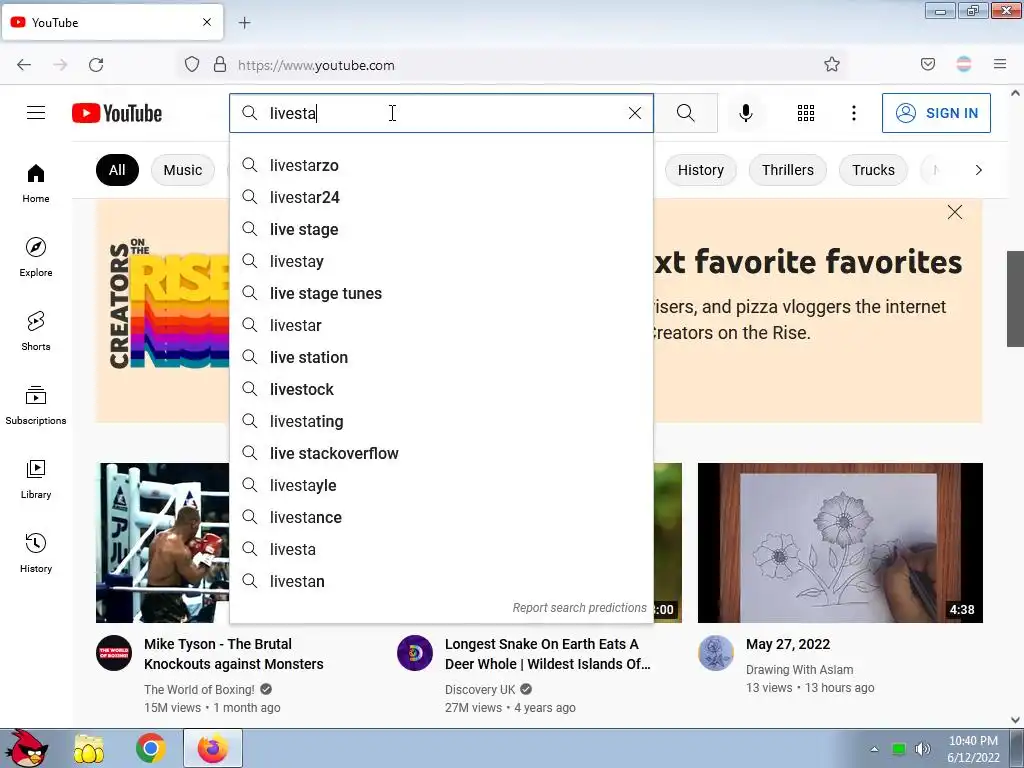1024x768 pixels.
Task: Open the YouTube apps grid
Action: point(806,113)
